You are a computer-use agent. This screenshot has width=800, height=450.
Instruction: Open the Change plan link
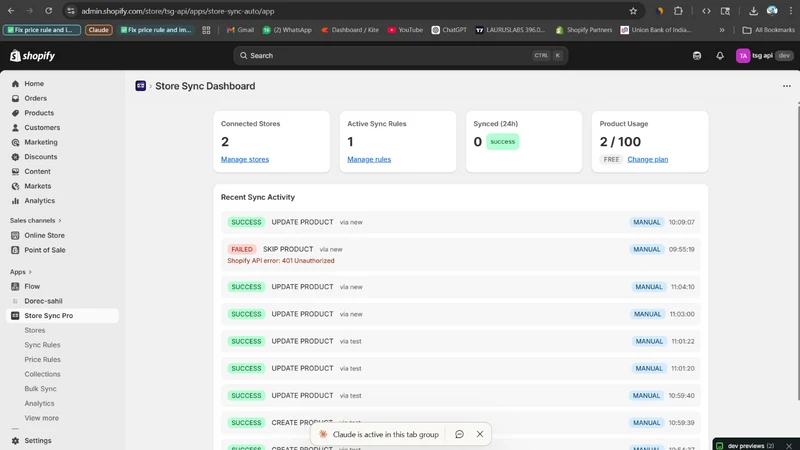pyautogui.click(x=647, y=159)
